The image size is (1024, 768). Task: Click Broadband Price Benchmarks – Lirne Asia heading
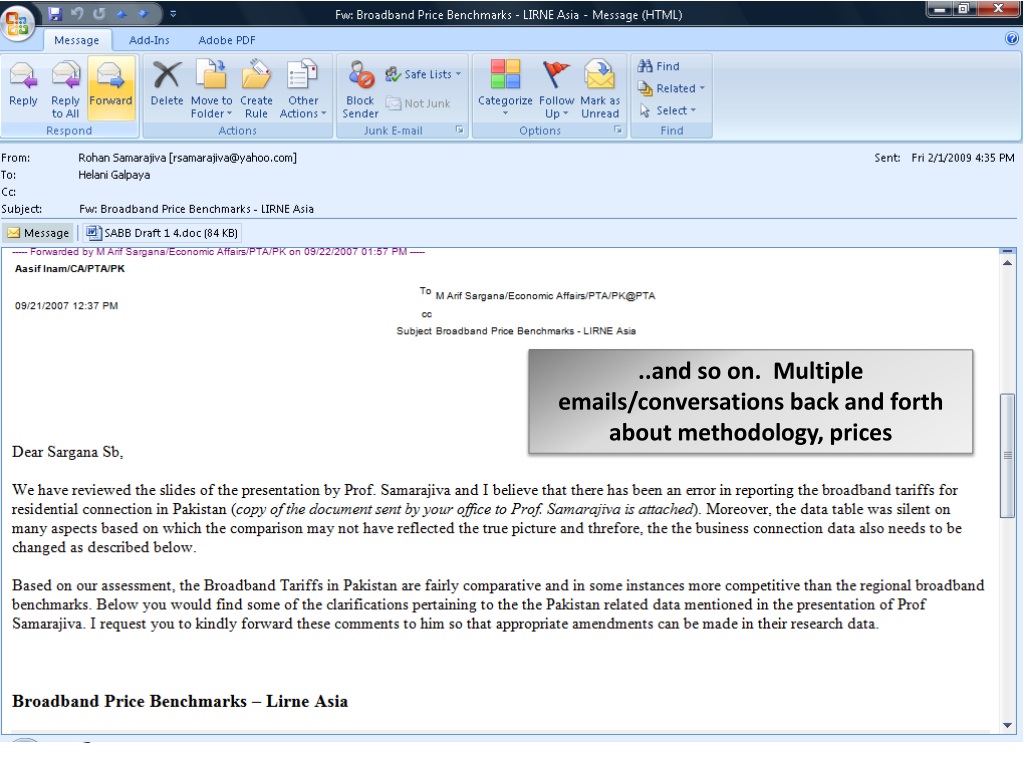180,701
